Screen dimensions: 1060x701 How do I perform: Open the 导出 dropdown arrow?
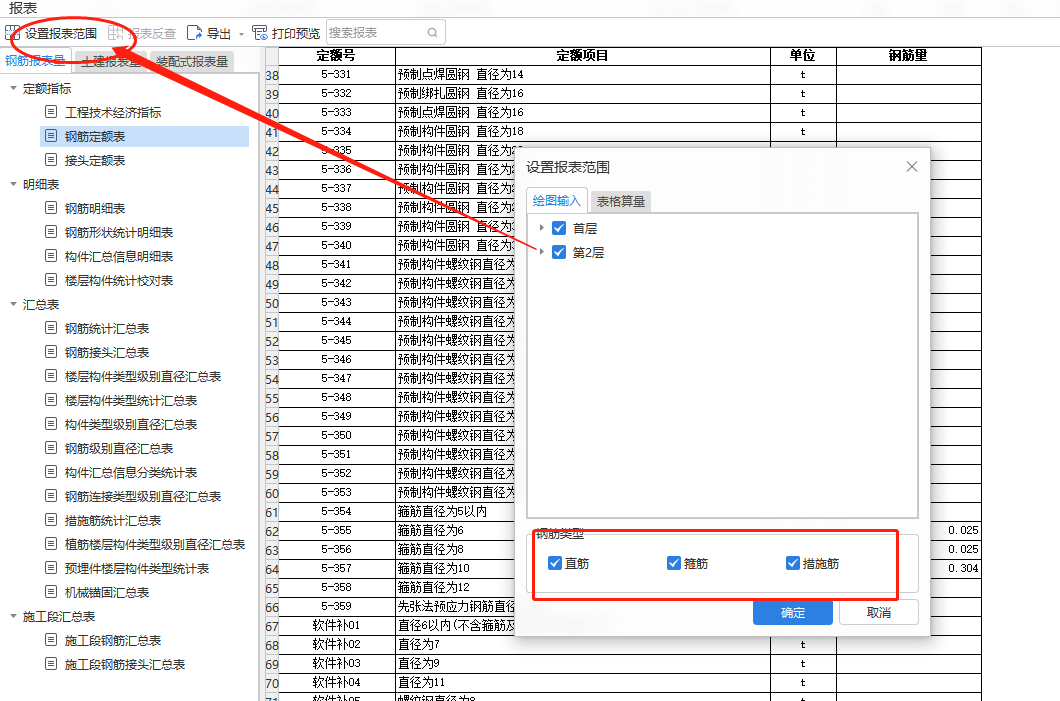pos(241,34)
